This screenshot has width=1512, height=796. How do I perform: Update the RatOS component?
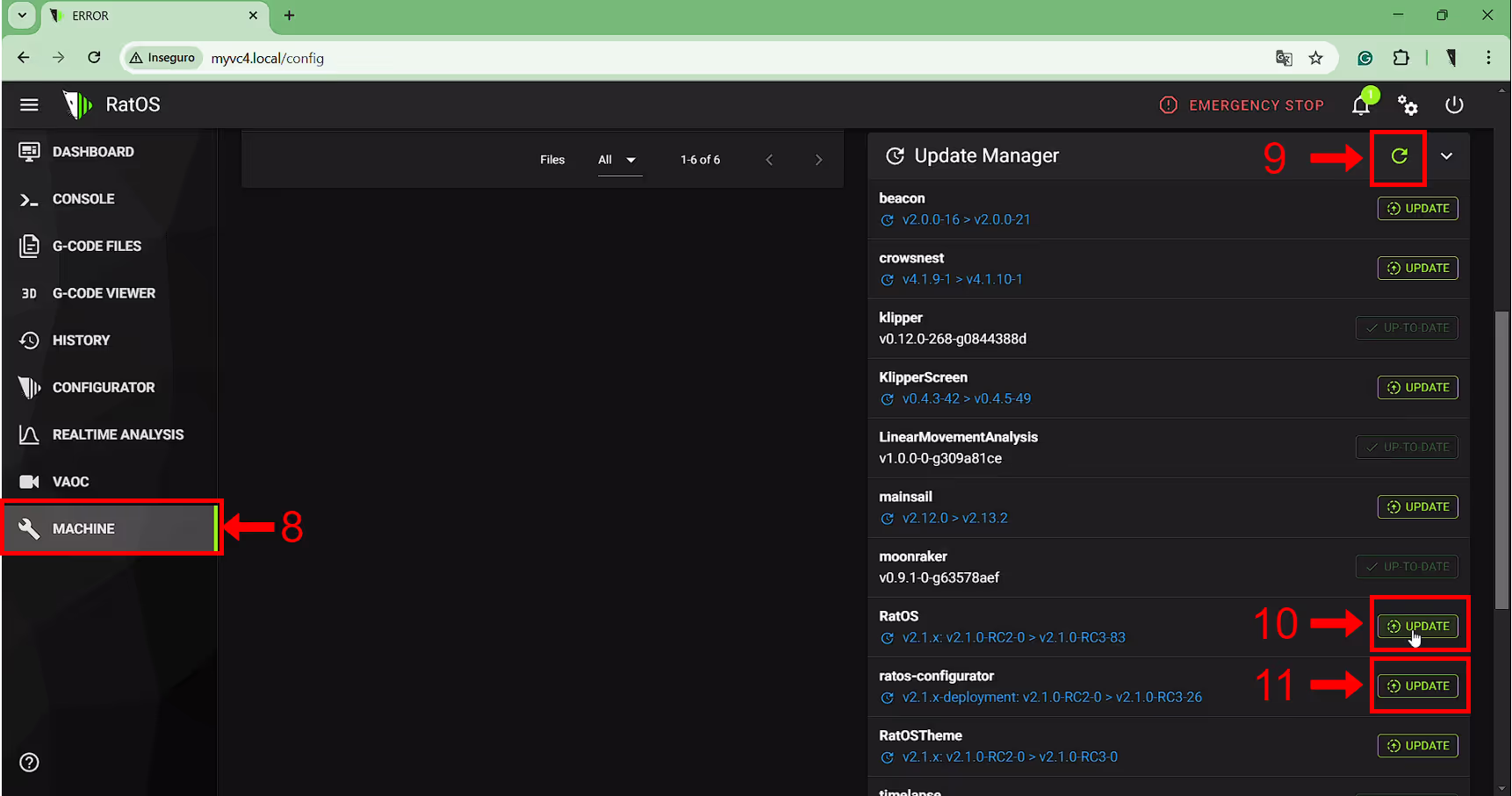click(1417, 627)
